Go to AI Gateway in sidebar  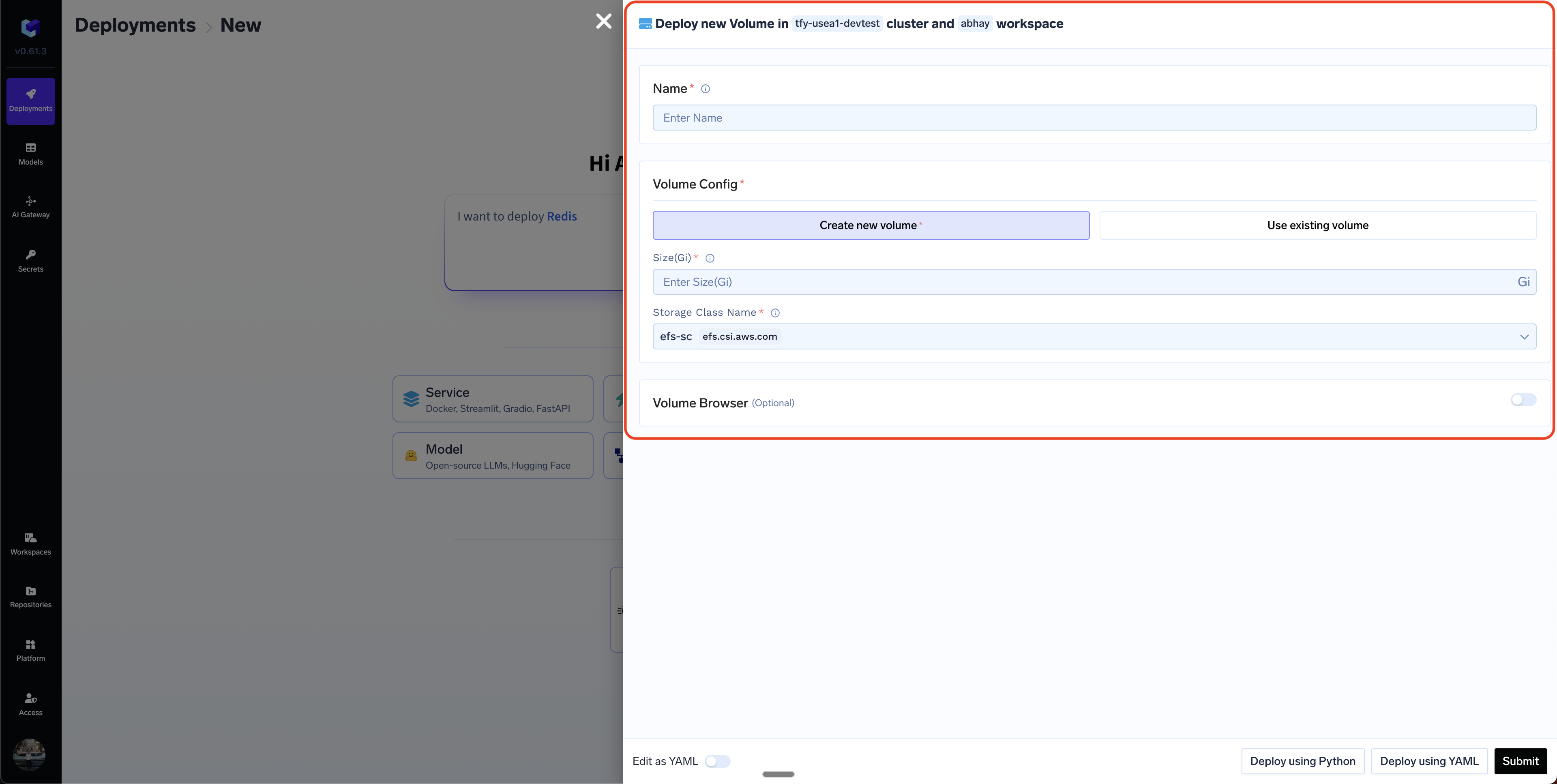(x=31, y=207)
